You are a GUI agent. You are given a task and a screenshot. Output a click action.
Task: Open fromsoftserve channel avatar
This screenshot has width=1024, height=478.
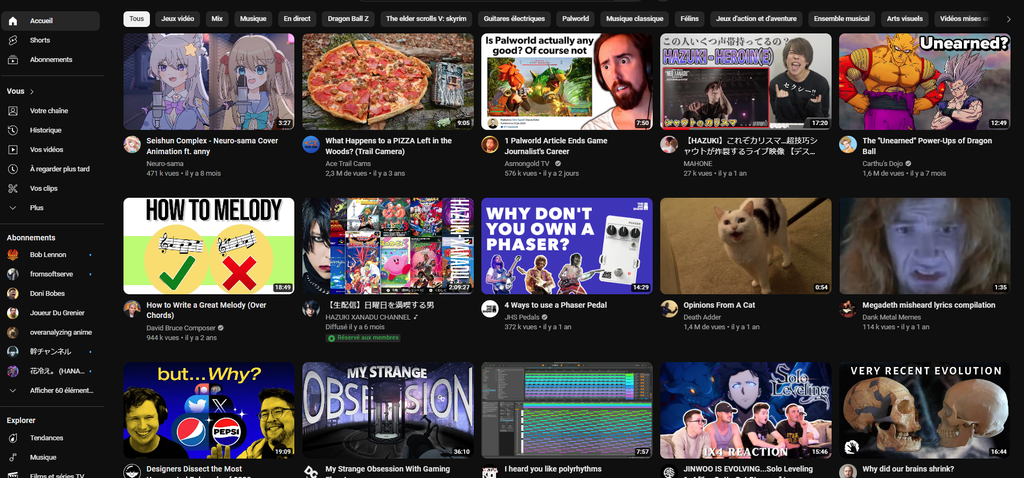point(12,274)
